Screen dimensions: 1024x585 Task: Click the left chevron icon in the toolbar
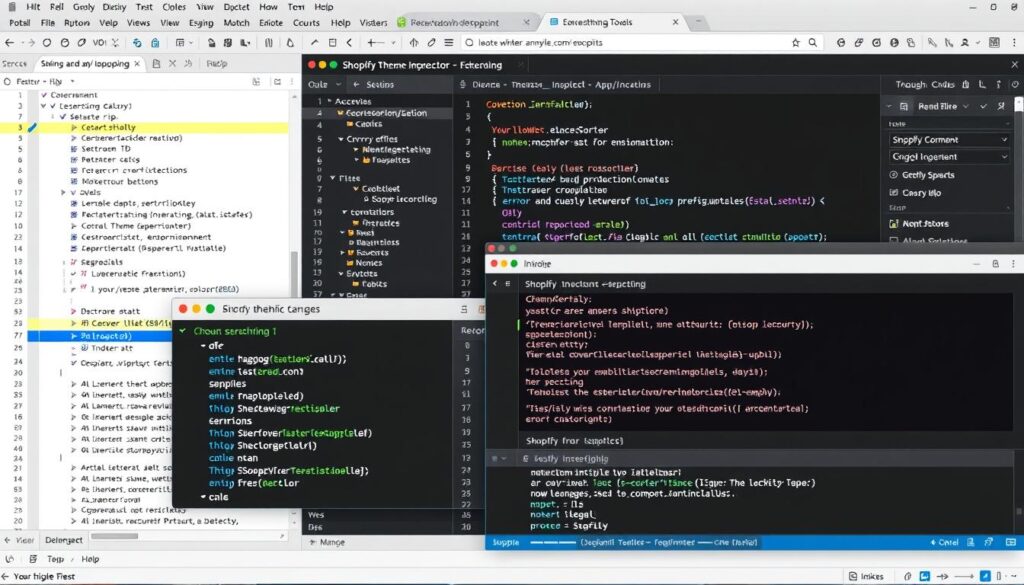click(349, 42)
